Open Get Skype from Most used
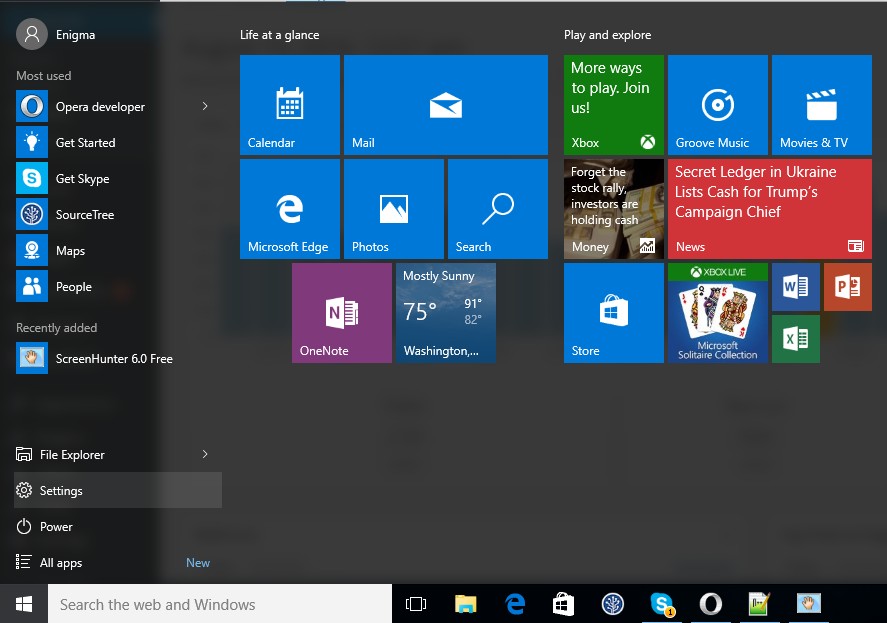The height and width of the screenshot is (623, 887). click(x=118, y=179)
